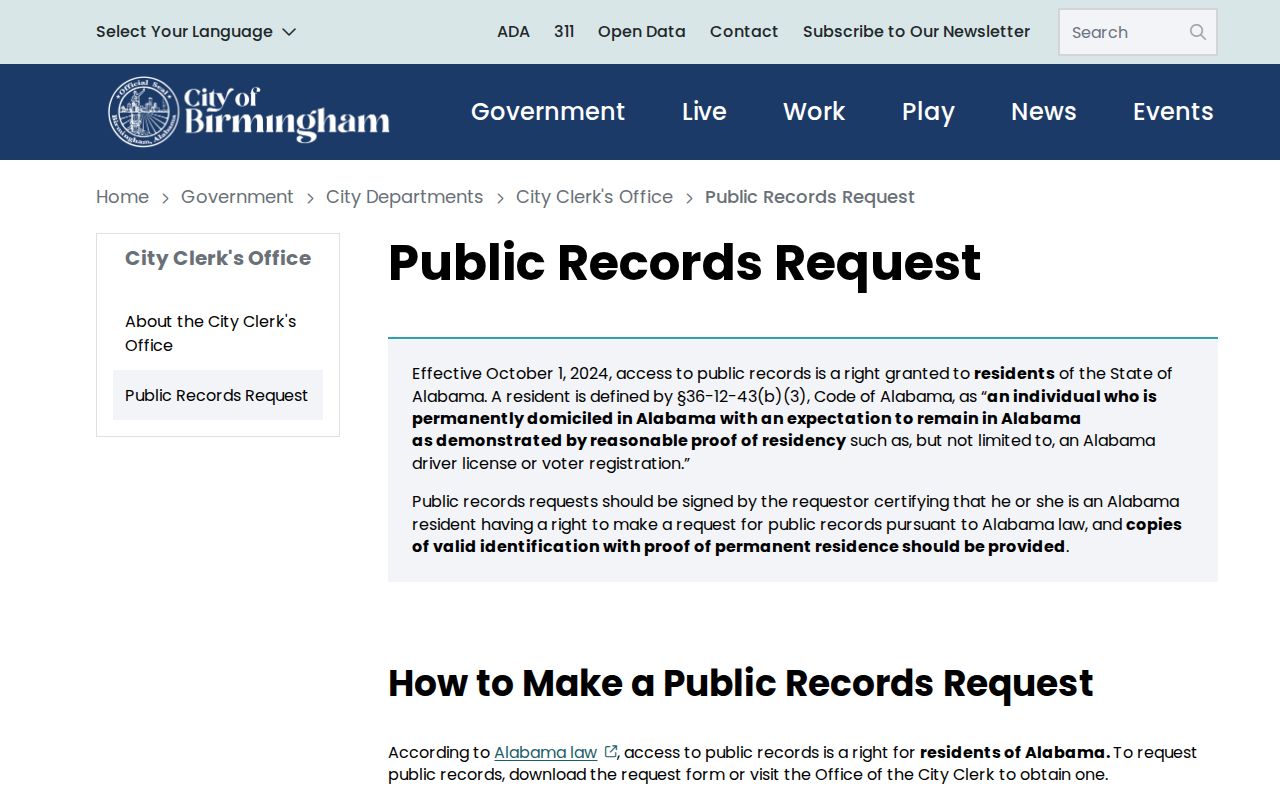Open the Live main menu
This screenshot has height=800, width=1280.
tap(704, 112)
